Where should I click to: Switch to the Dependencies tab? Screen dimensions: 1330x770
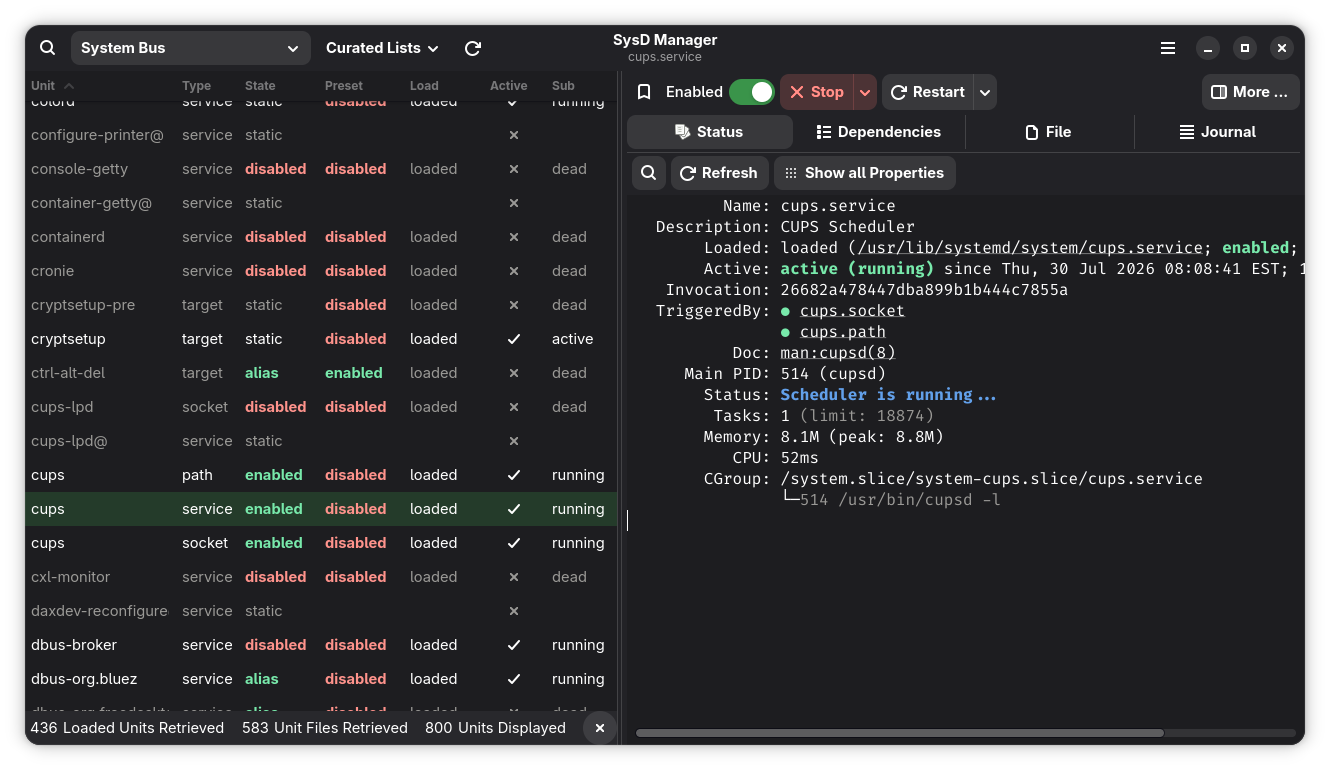point(879,132)
